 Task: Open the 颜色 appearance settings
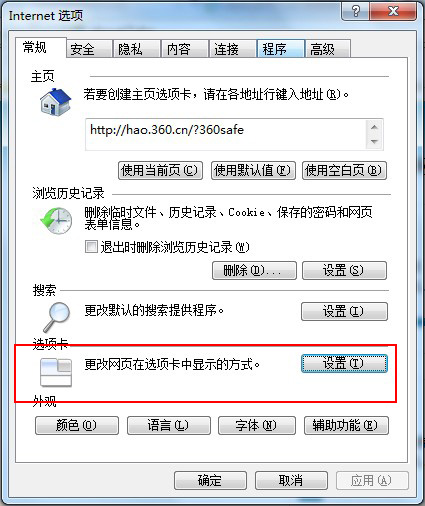tap(77, 425)
